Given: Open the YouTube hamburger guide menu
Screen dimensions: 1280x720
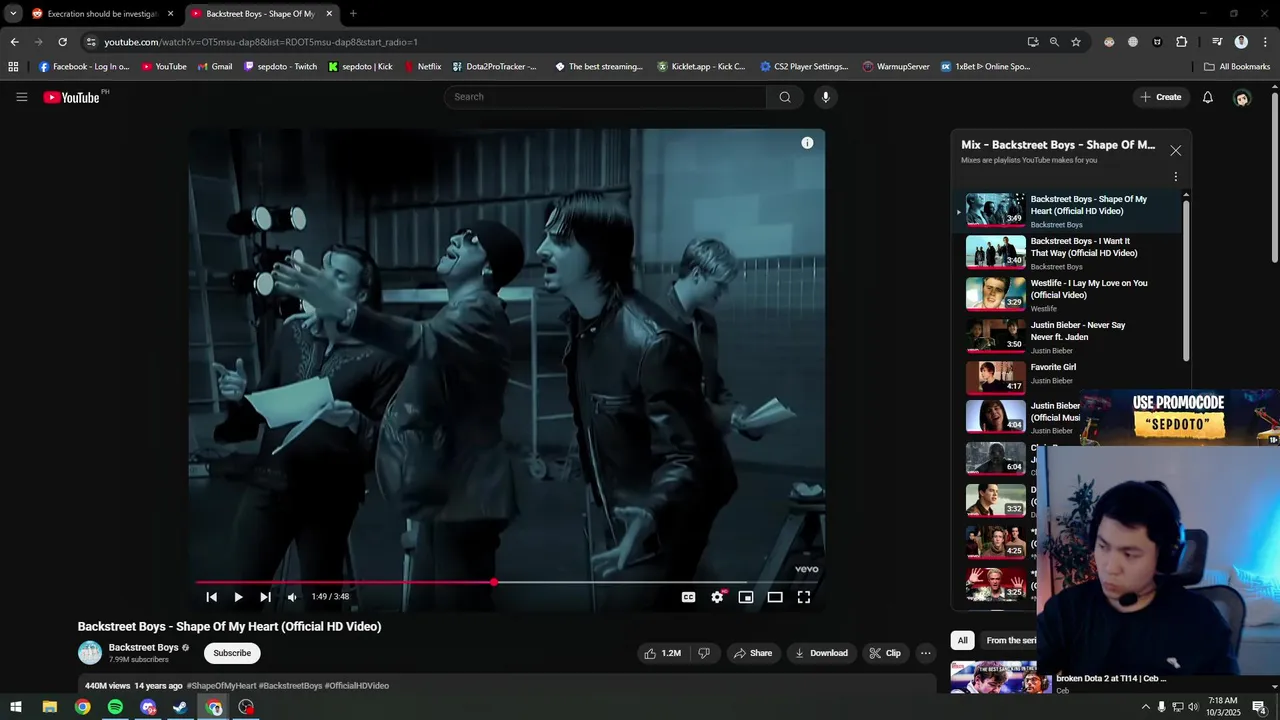Looking at the screenshot, I should pyautogui.click(x=21, y=97).
